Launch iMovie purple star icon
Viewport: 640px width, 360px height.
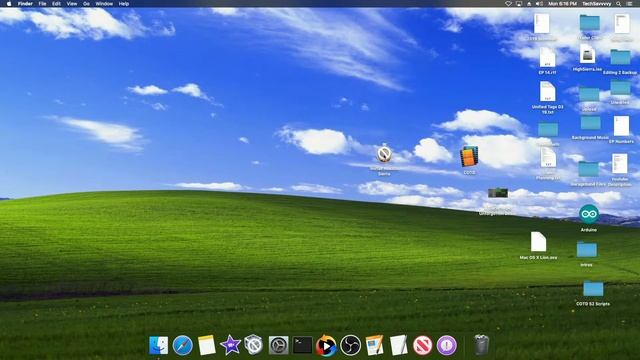230,345
